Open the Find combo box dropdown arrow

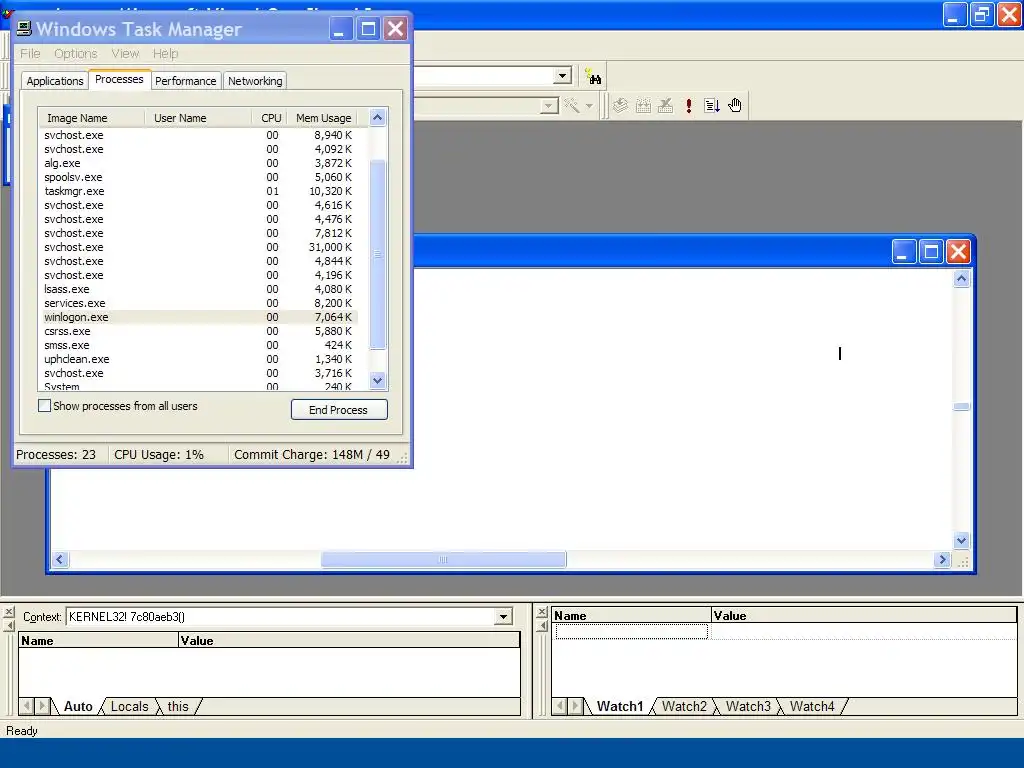tap(562, 76)
